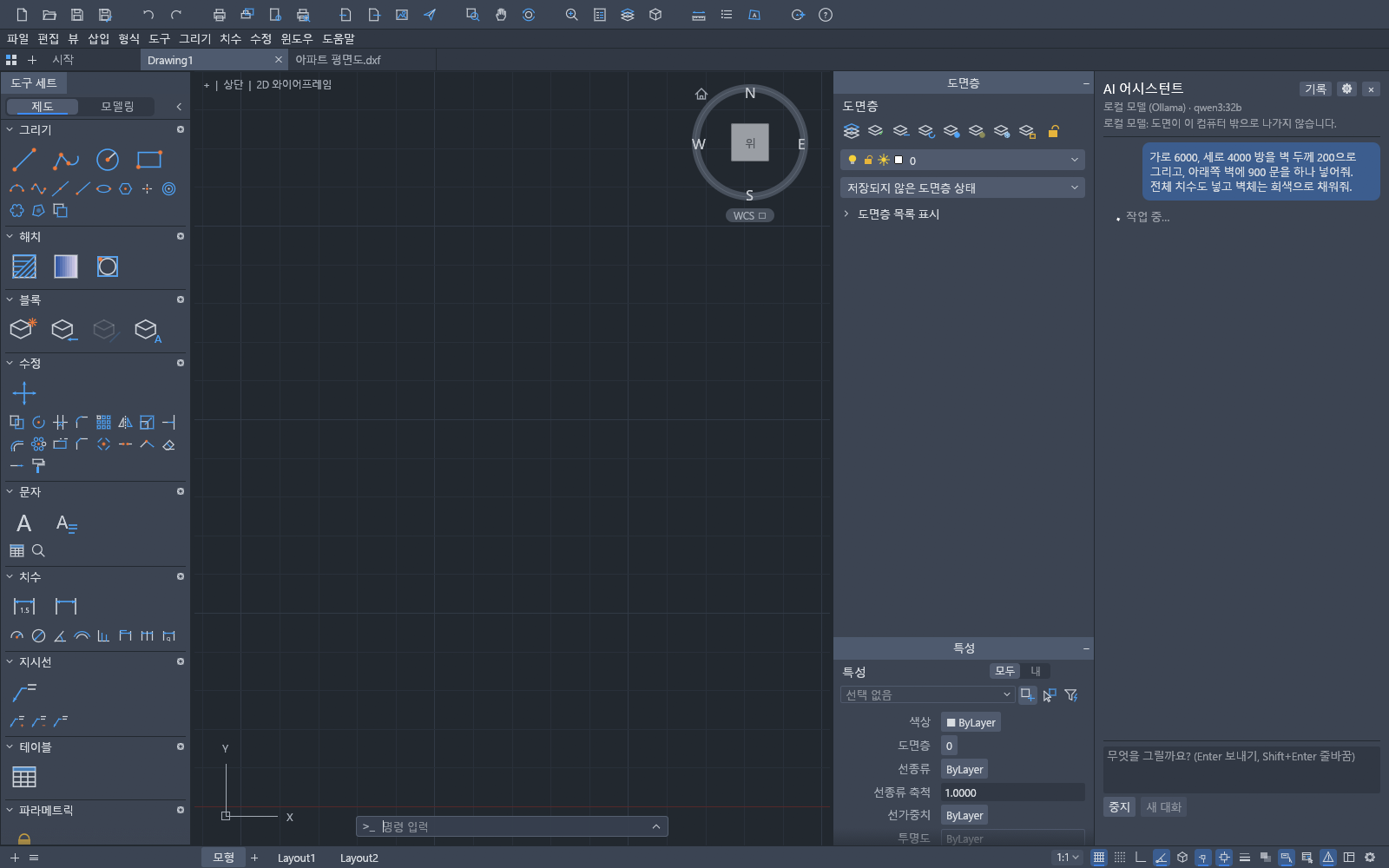1389x868 pixels.
Task: Switch to Layout1 tab
Action: (x=296, y=858)
